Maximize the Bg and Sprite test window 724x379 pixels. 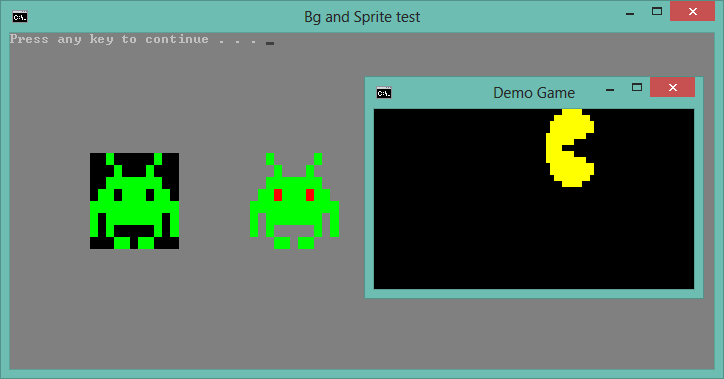pos(657,12)
